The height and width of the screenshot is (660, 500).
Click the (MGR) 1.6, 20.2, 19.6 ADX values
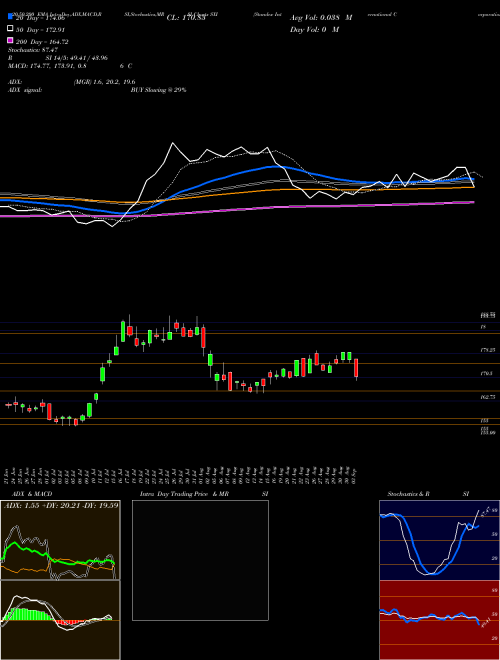[104, 82]
